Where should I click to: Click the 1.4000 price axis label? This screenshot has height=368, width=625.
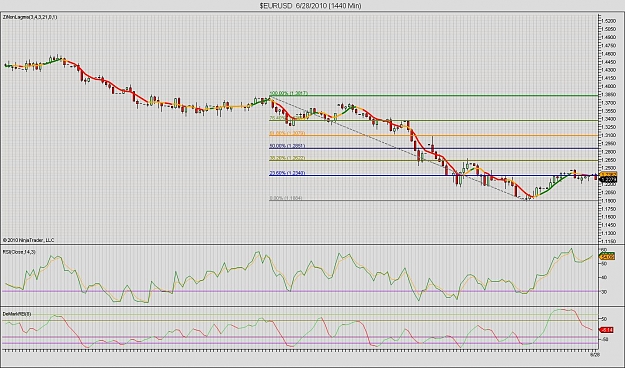pos(609,86)
